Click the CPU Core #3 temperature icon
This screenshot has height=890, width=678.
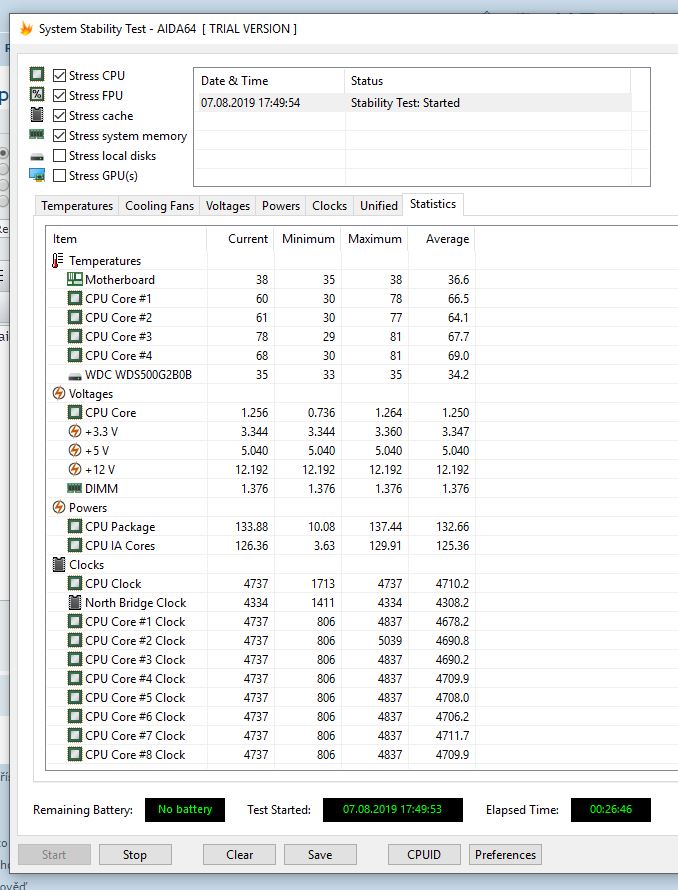74,336
